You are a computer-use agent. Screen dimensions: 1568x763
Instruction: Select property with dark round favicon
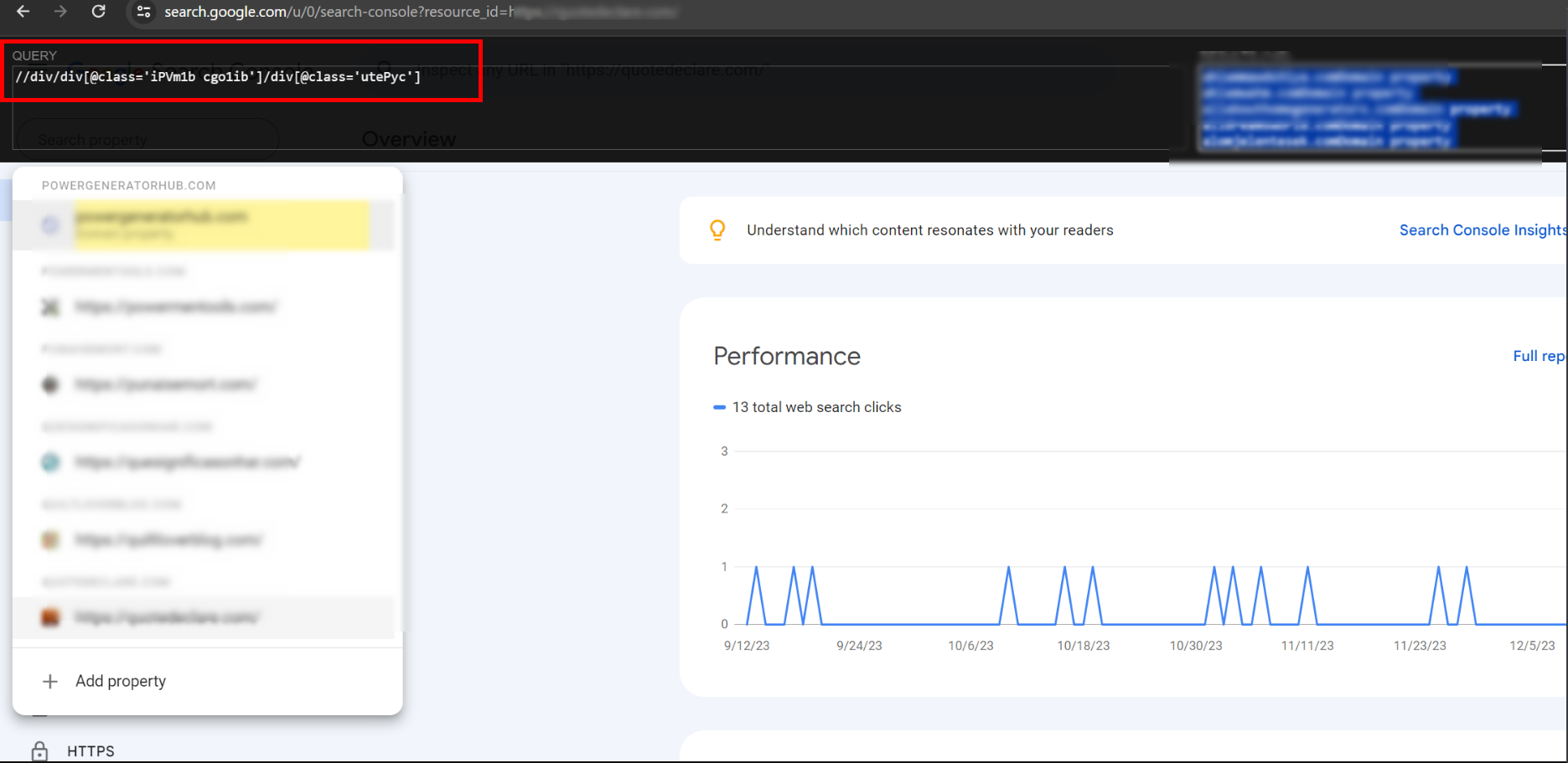(166, 384)
